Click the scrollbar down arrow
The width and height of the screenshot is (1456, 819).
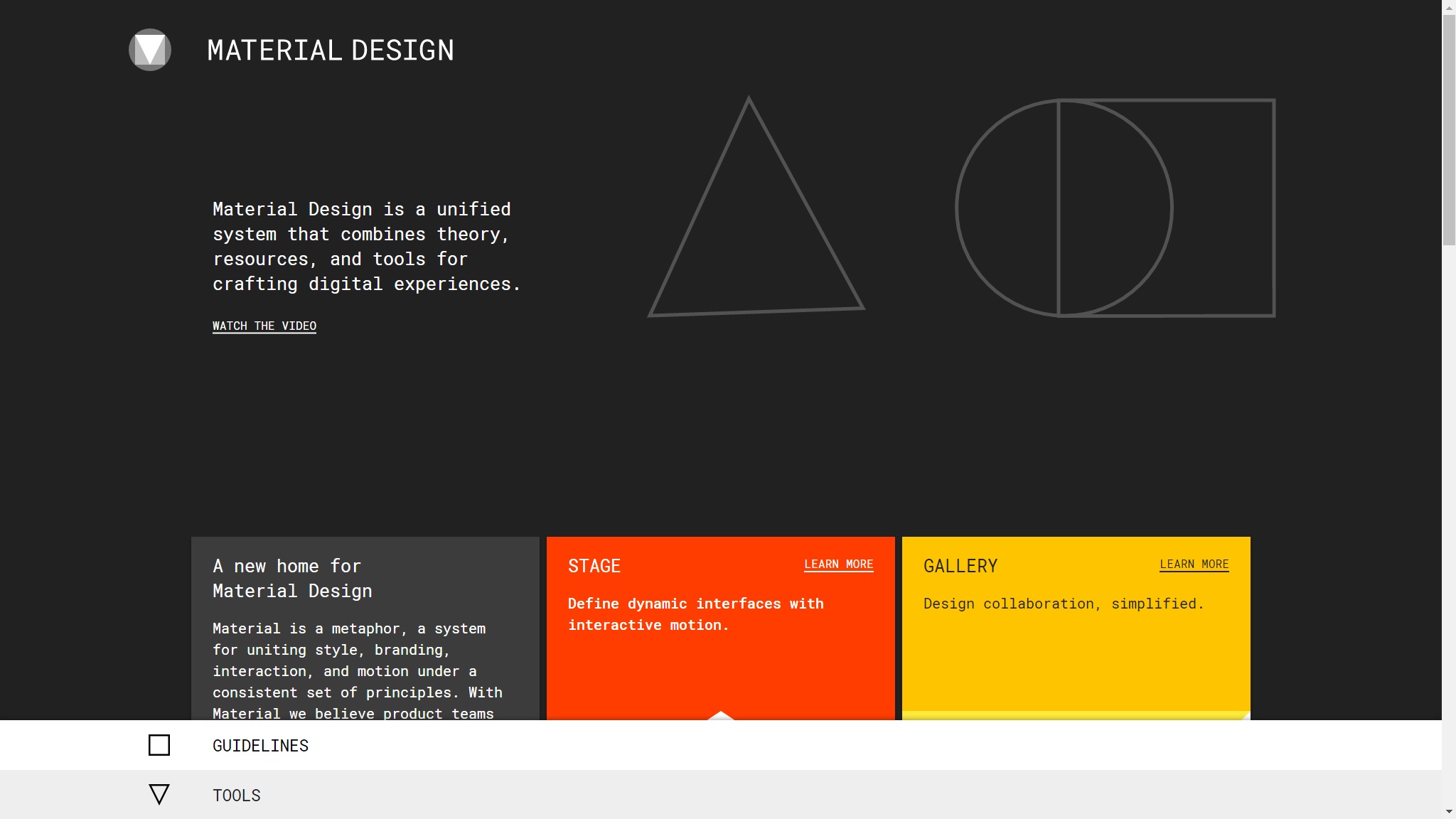[1448, 811]
